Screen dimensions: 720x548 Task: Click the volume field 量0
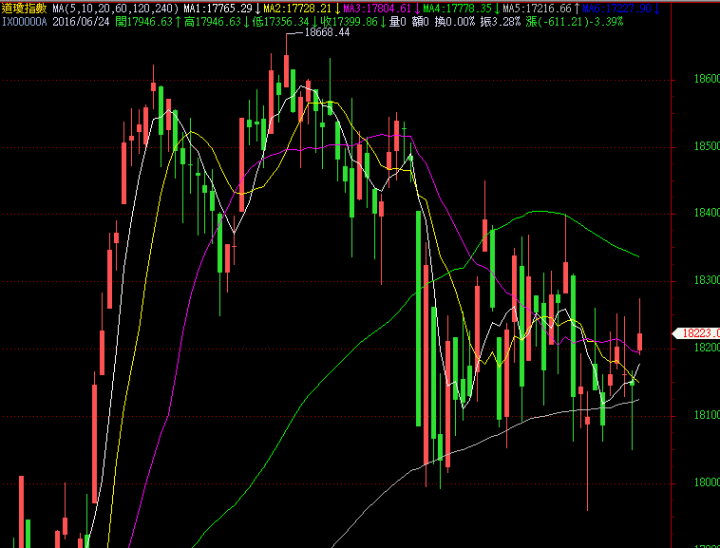[x=397, y=22]
